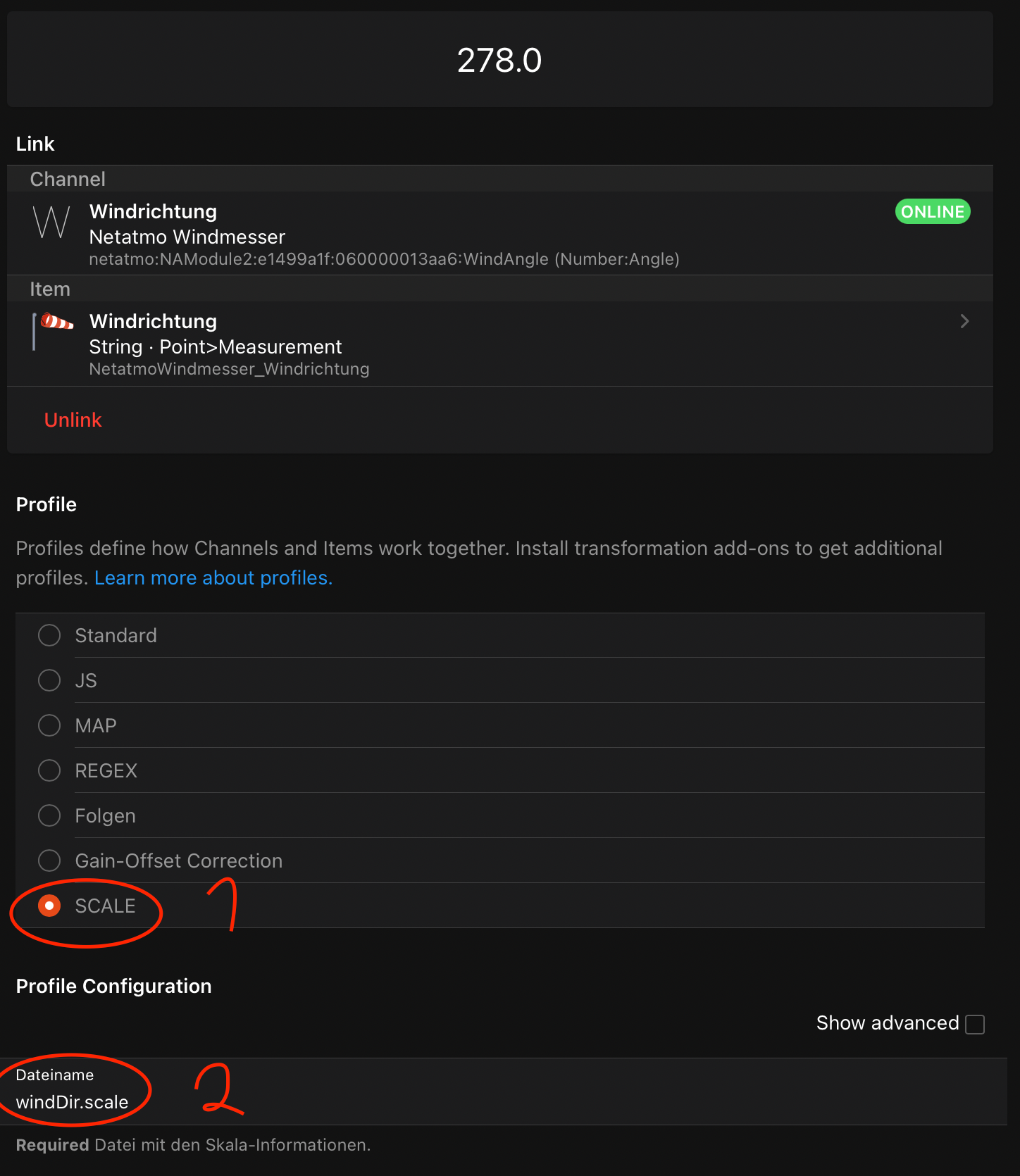Enable the Show advanced checkbox
This screenshot has height=1176, width=1020.
pos(975,1024)
